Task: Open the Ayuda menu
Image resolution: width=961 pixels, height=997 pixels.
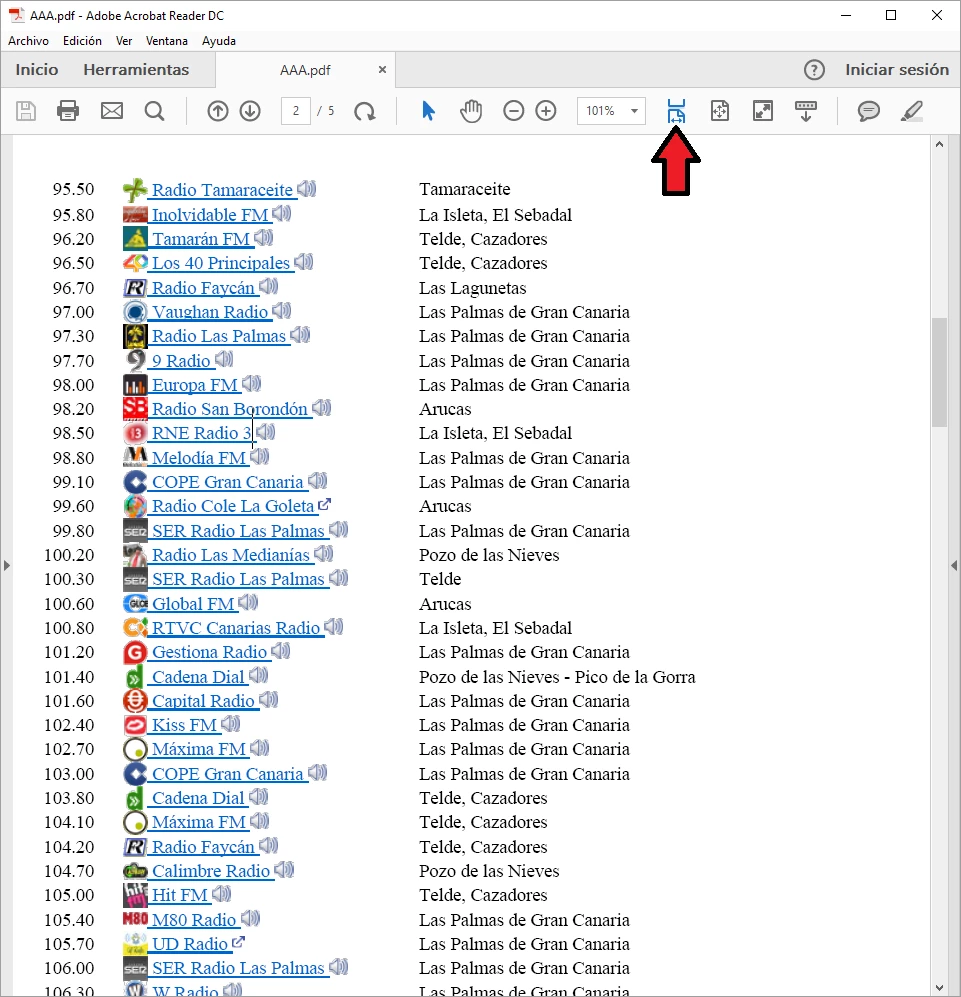Action: [x=219, y=41]
